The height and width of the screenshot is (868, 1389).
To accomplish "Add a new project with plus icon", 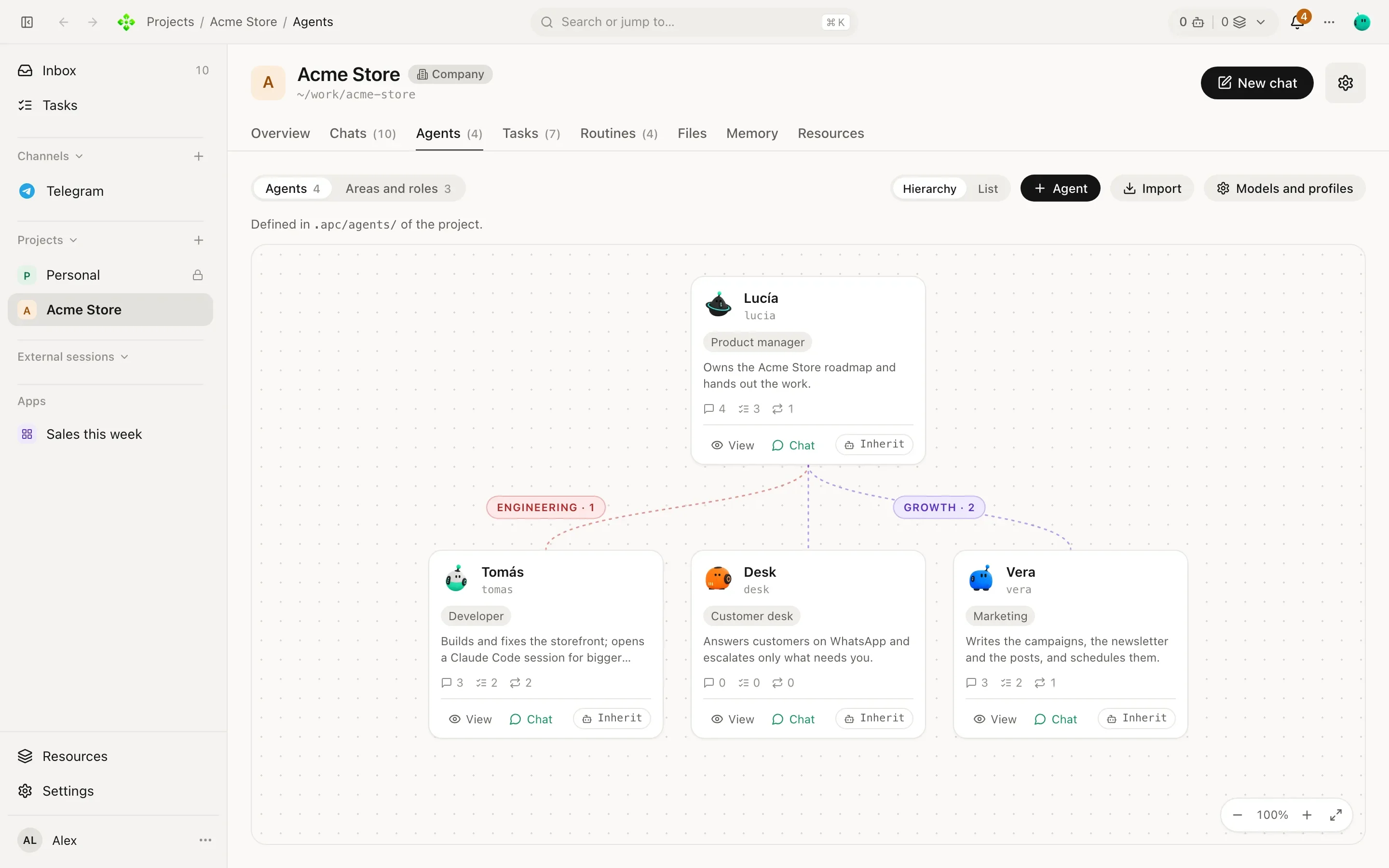I will pyautogui.click(x=199, y=240).
